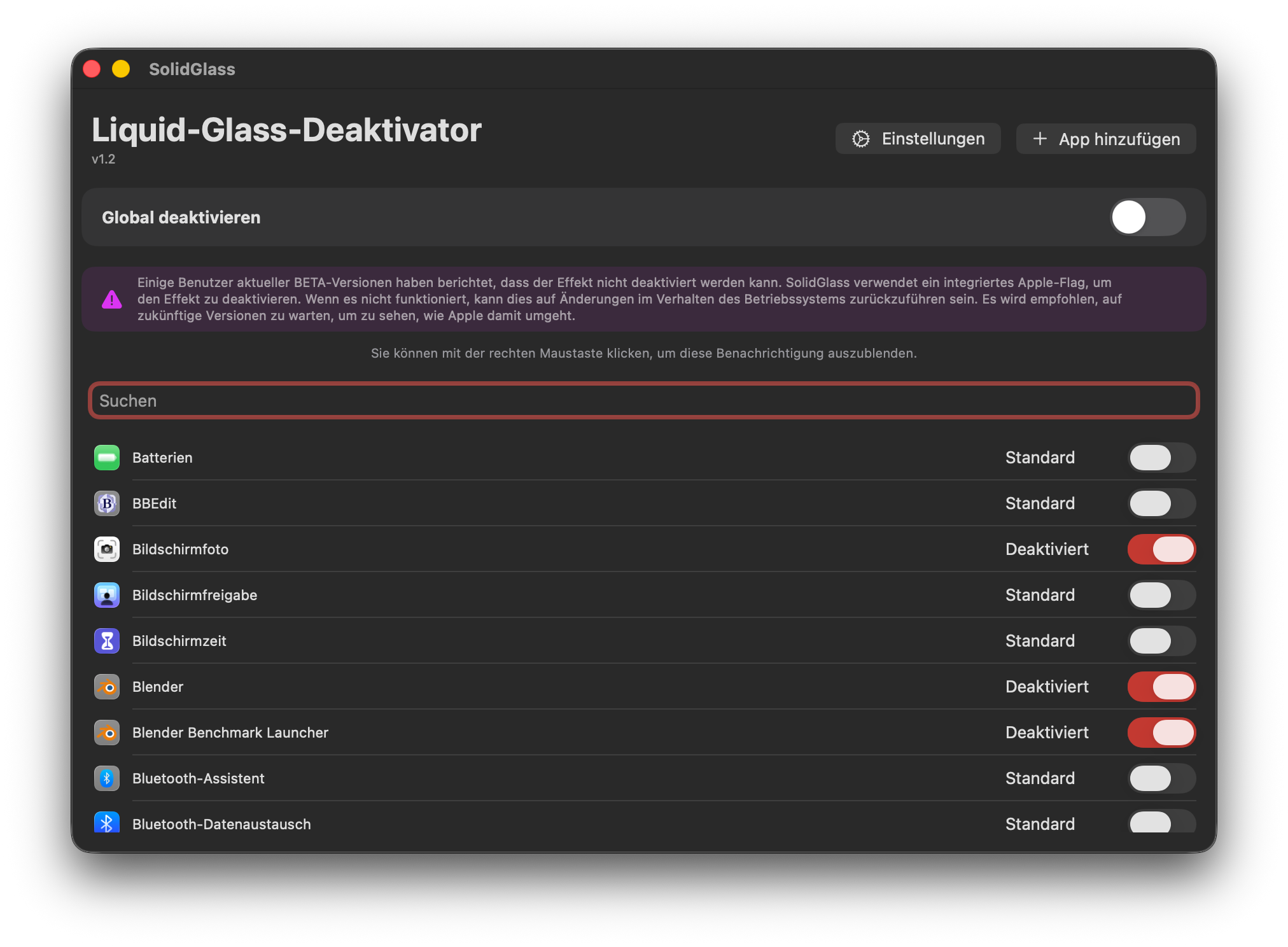Click the App hinzufügen button
Screen dimensions: 1288x947
coord(1106,139)
